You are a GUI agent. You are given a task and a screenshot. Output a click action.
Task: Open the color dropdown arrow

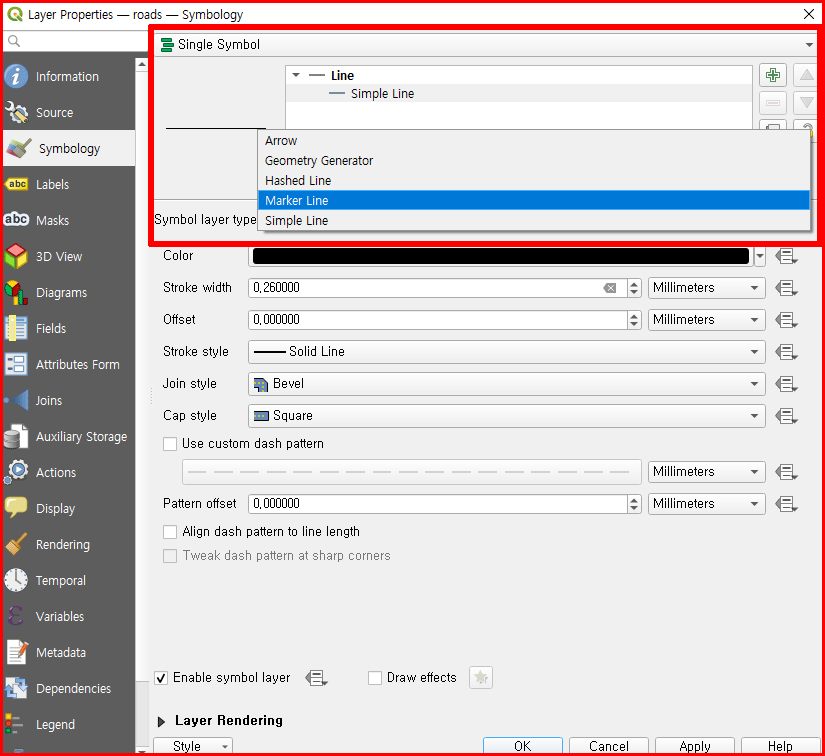pyautogui.click(x=760, y=257)
